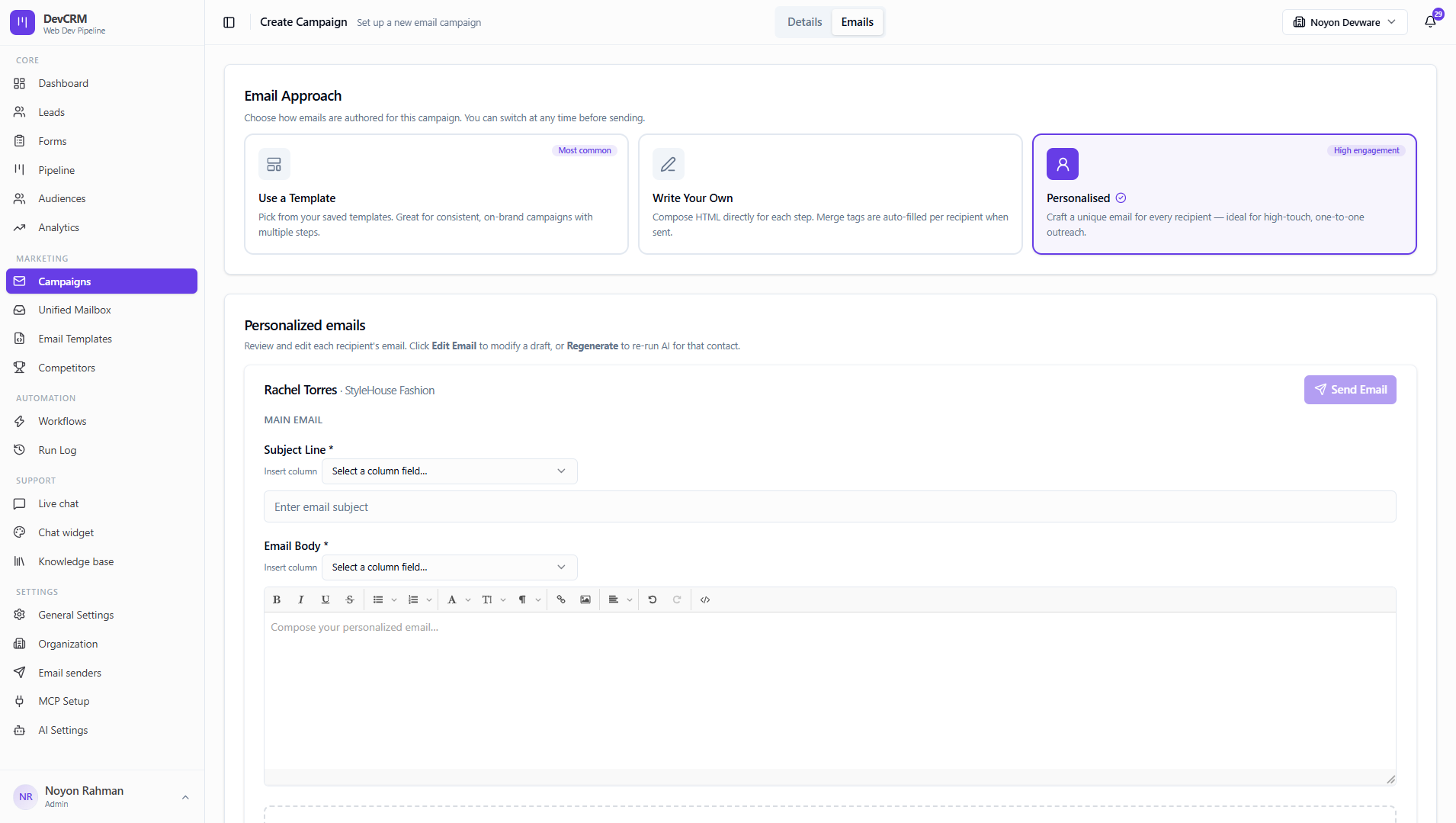This screenshot has height=823, width=1456.
Task: Go to the Leads page
Action: 101,112
